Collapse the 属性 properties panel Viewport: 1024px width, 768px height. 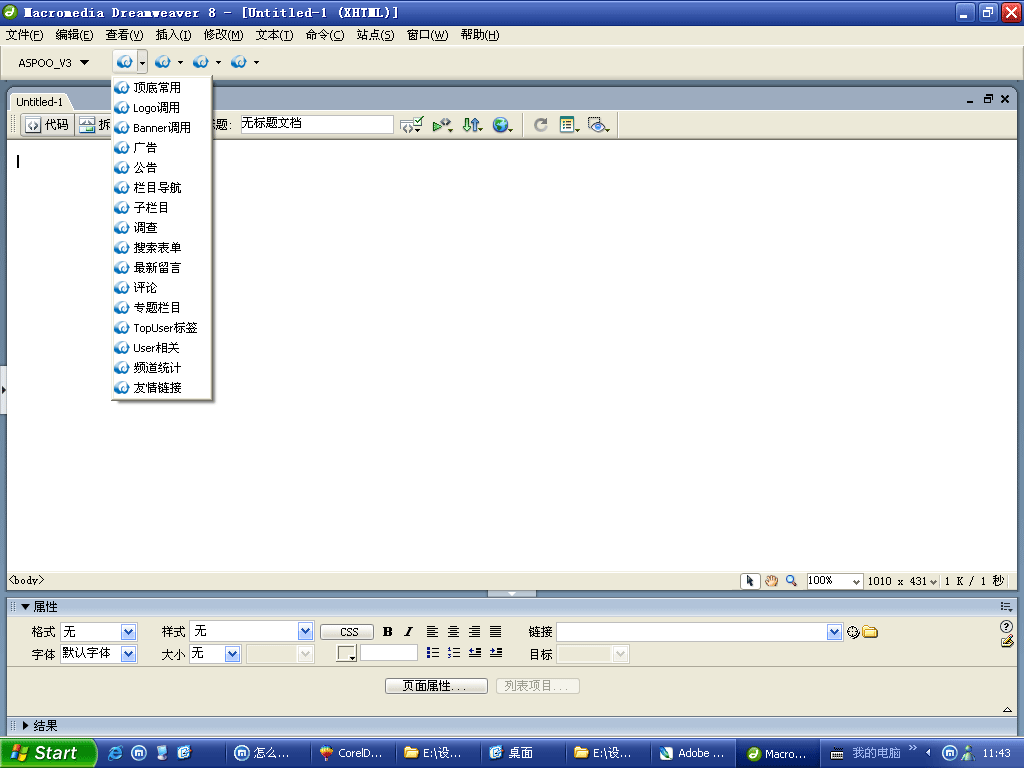click(x=25, y=607)
